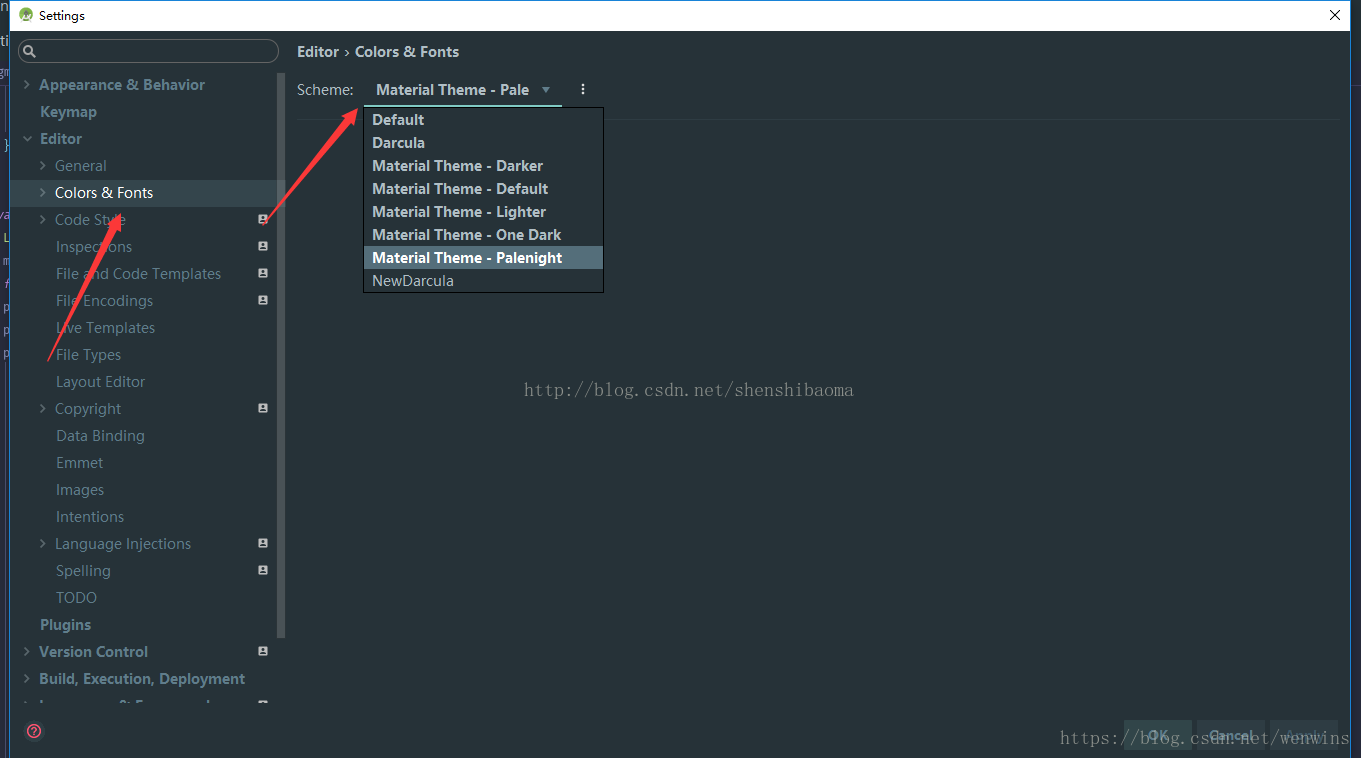The width and height of the screenshot is (1361, 758).
Task: Open File and Code Templates page
Action: pyautogui.click(x=138, y=274)
